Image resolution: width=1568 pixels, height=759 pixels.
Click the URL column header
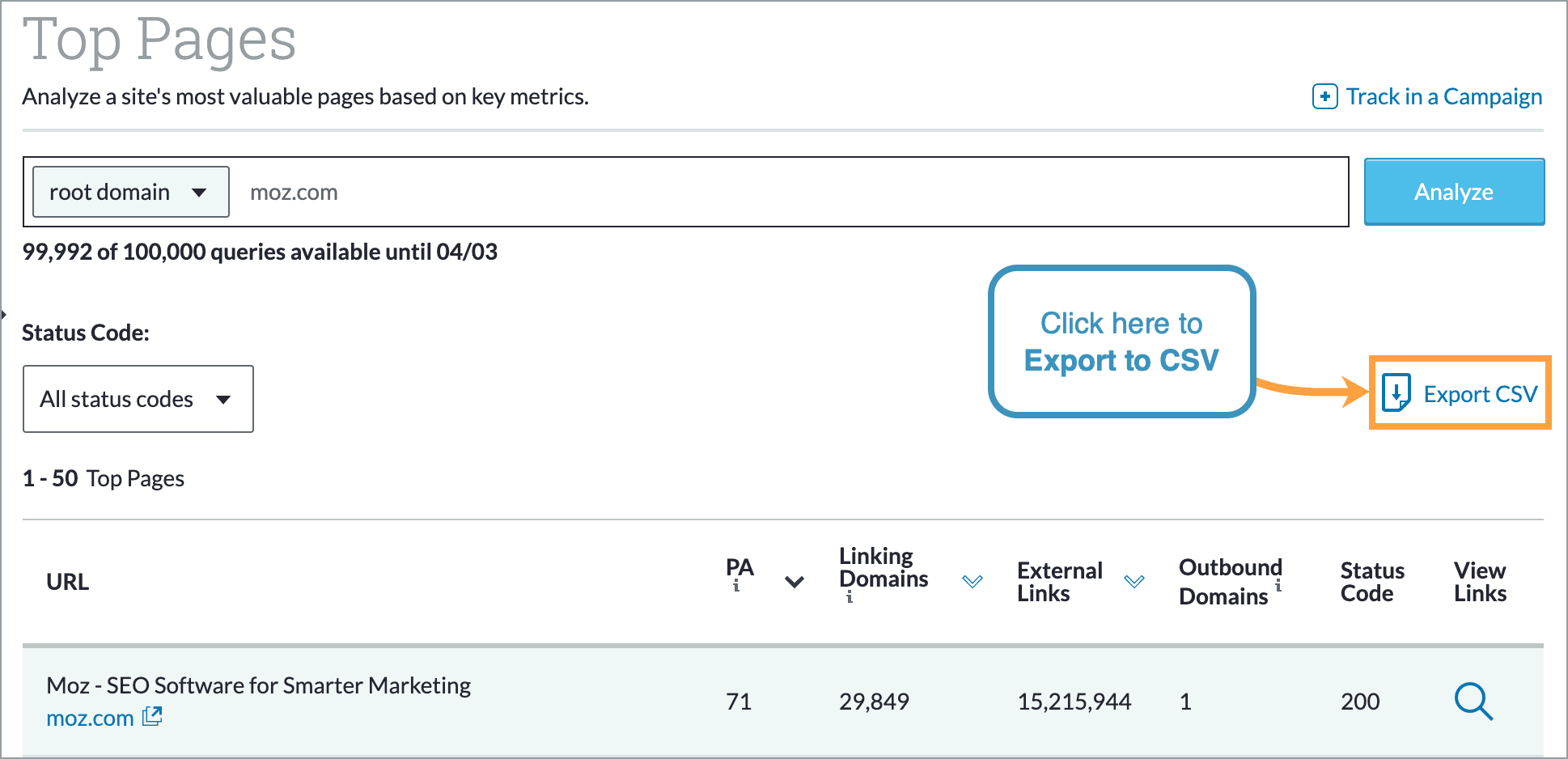(68, 581)
